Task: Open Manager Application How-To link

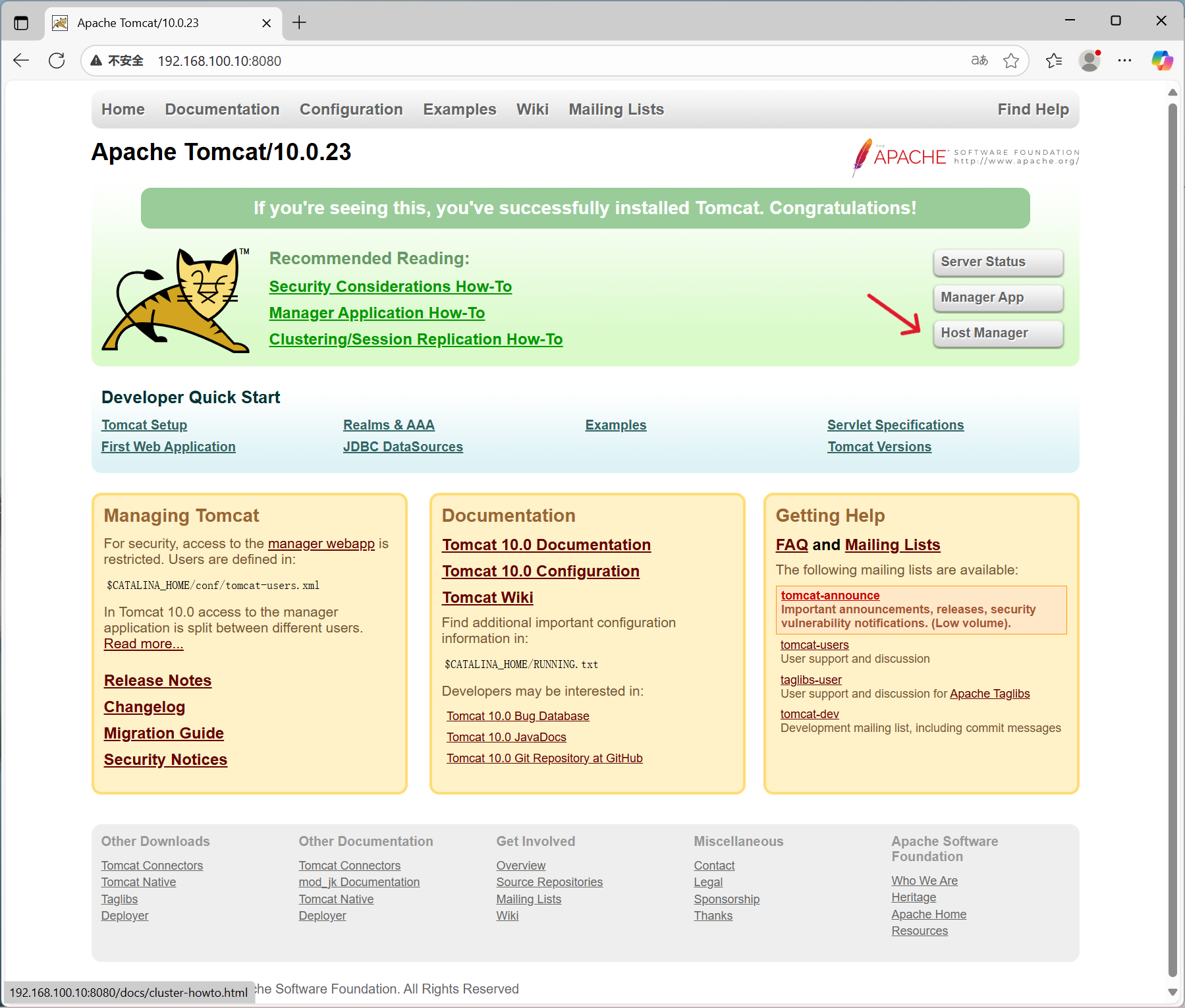Action: pyautogui.click(x=377, y=313)
